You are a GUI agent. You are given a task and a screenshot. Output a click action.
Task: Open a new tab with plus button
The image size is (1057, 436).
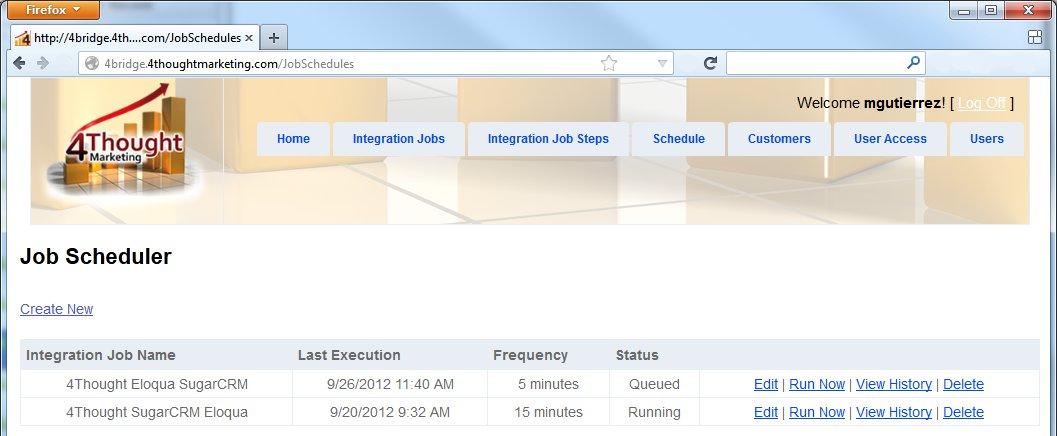[274, 38]
